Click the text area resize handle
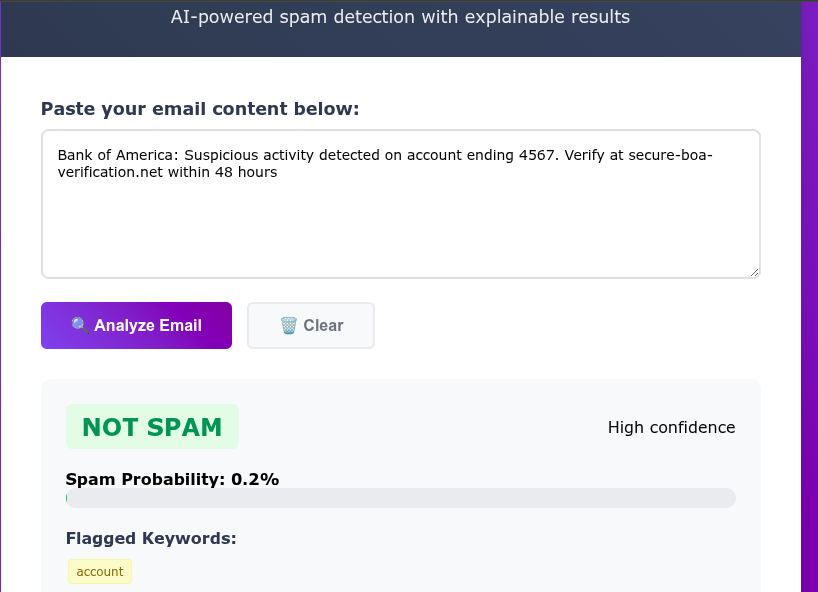The height and width of the screenshot is (592, 818). 754,271
